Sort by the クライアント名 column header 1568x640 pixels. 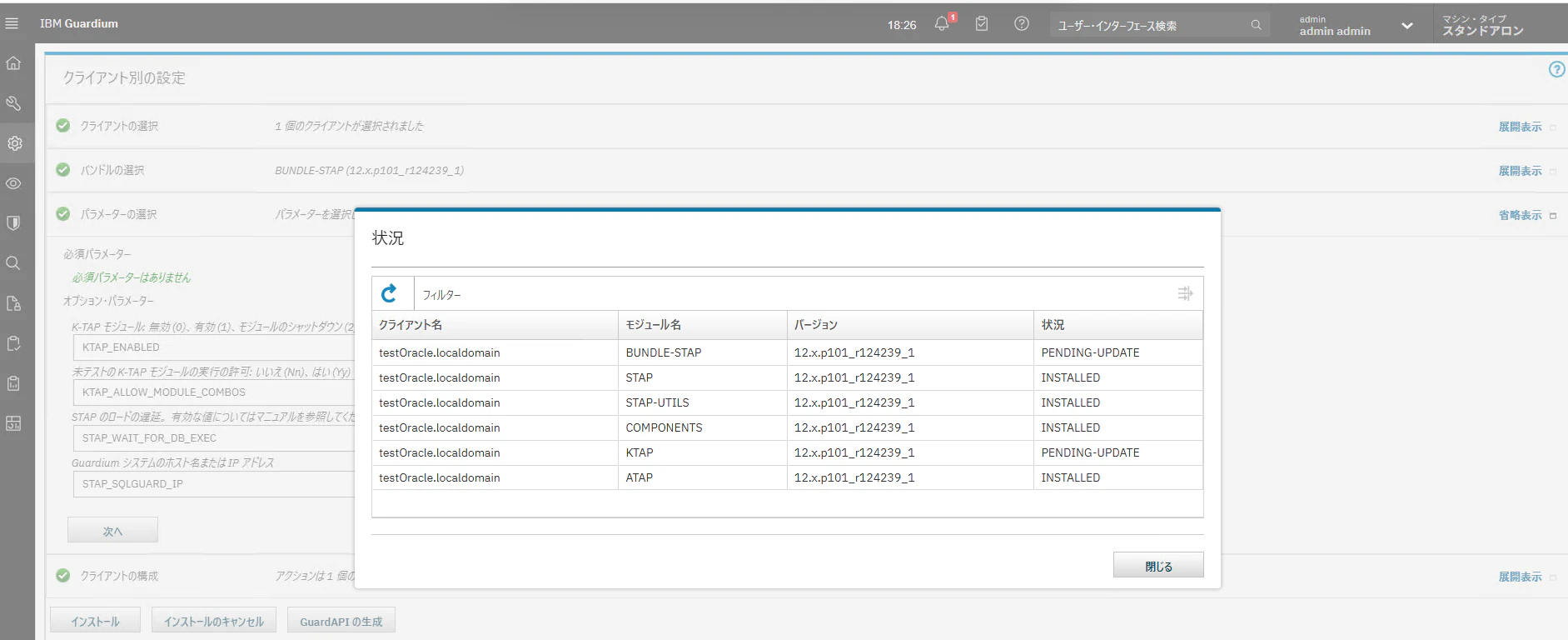pyautogui.click(x=495, y=325)
